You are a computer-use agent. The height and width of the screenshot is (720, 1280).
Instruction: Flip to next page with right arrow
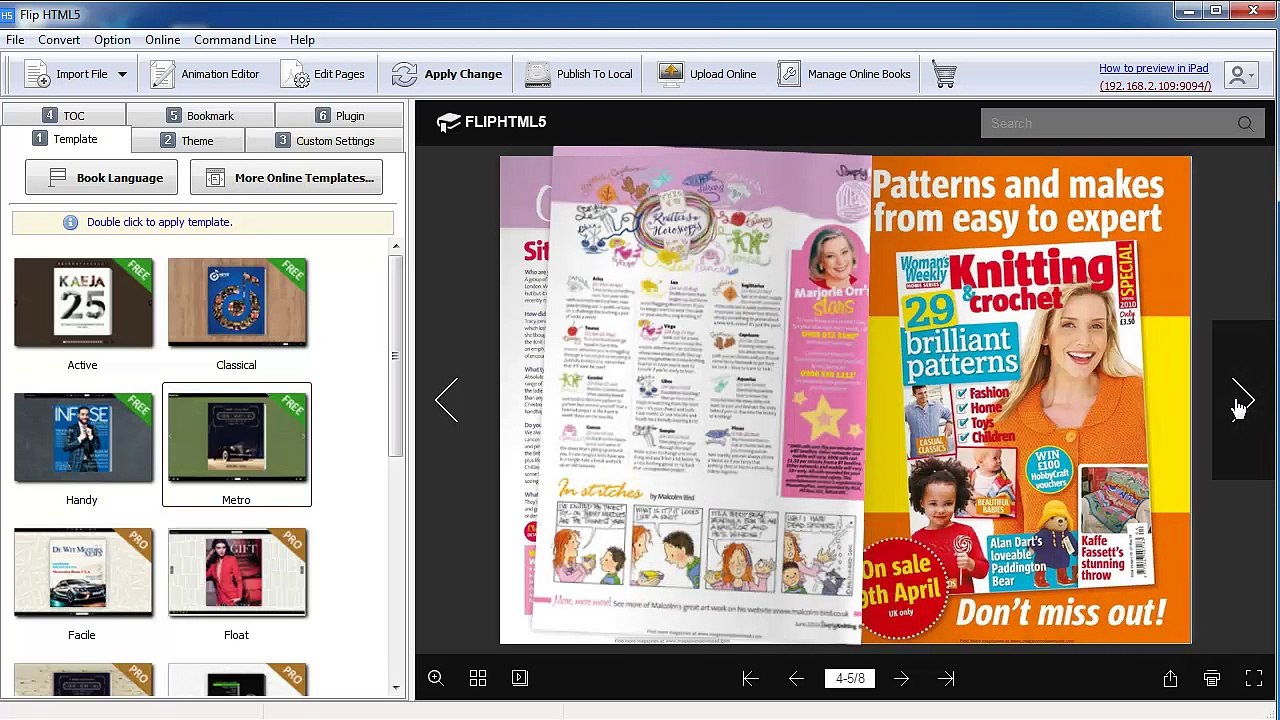[x=1243, y=401]
